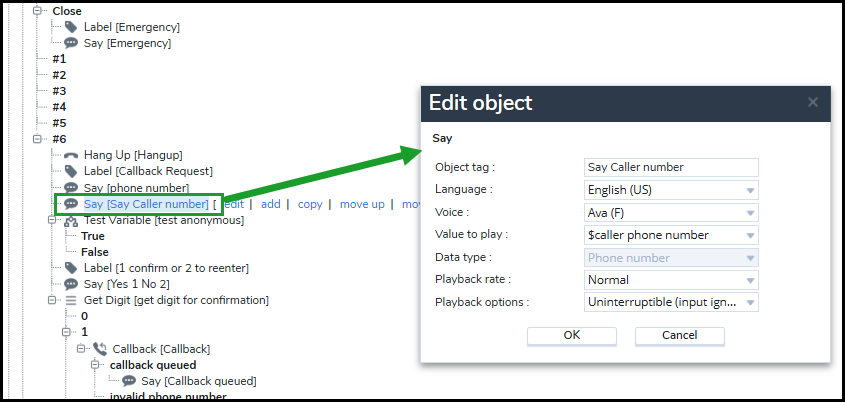The image size is (845, 402).
Task: Click the Hang Up phone icon
Action: click(71, 155)
